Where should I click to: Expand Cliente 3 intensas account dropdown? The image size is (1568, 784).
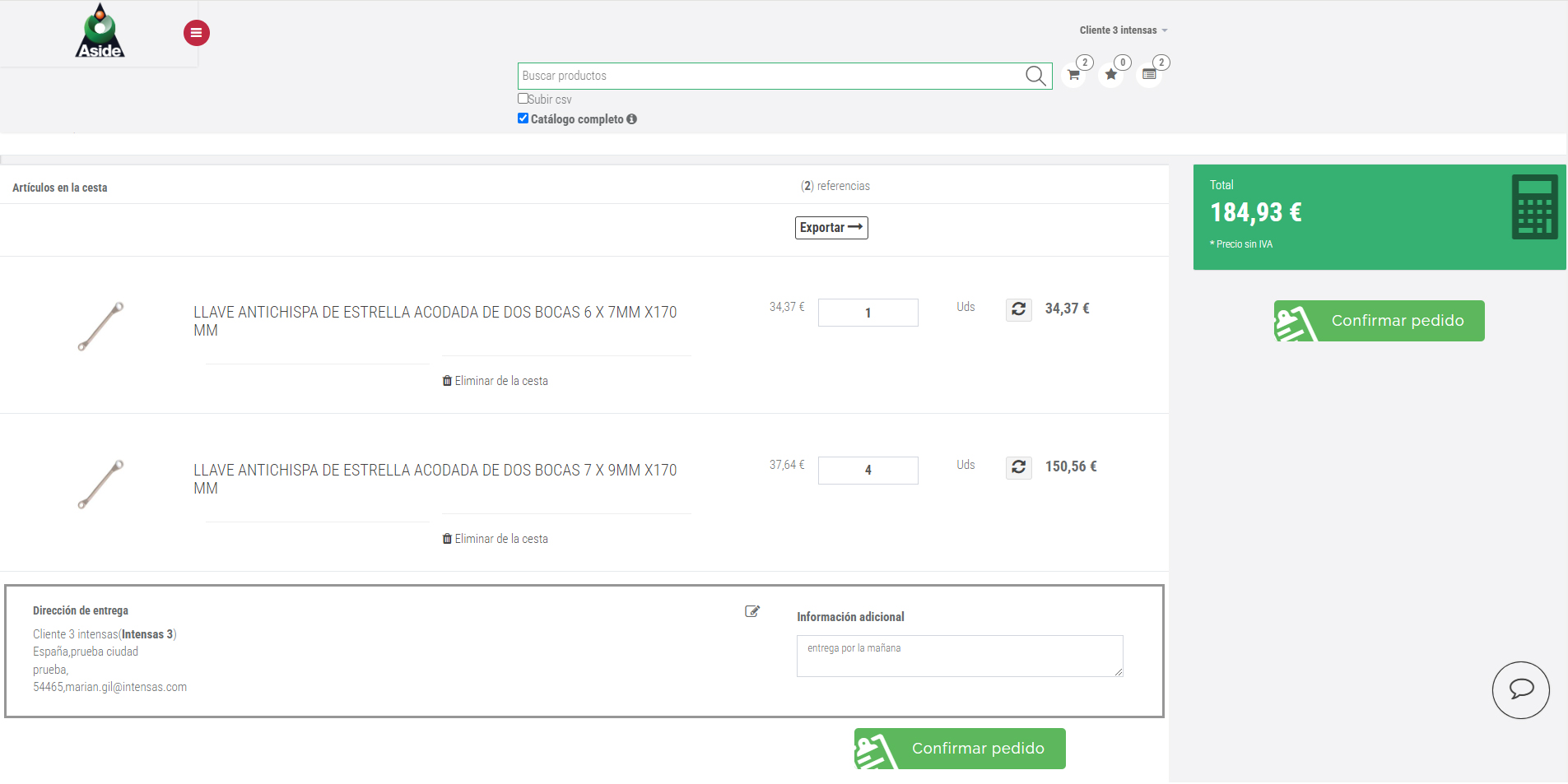[x=1123, y=30]
